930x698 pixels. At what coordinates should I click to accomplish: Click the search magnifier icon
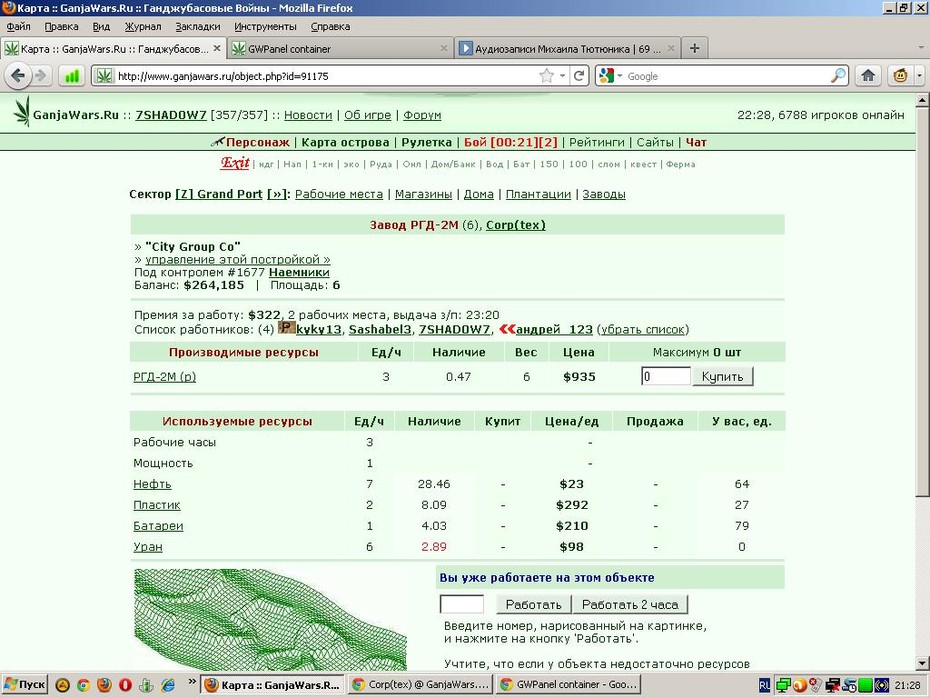pos(838,76)
